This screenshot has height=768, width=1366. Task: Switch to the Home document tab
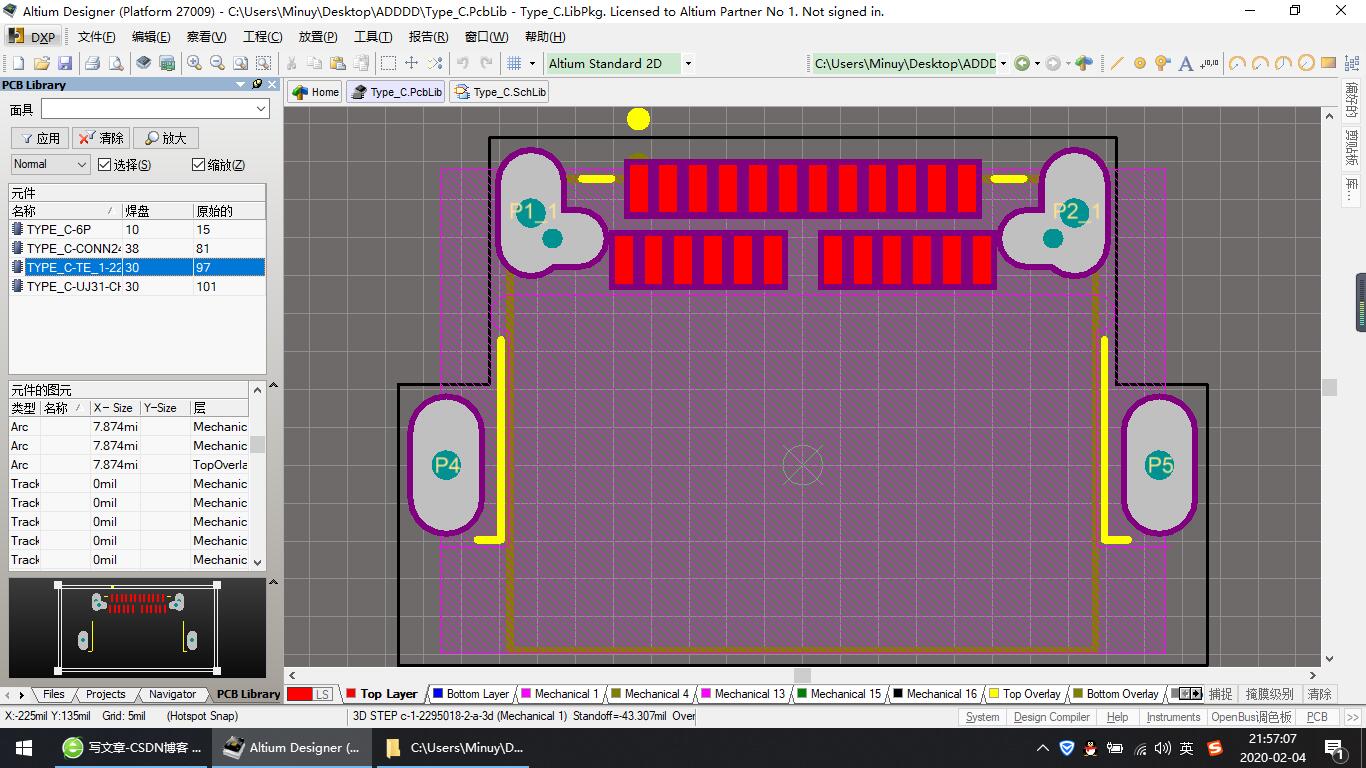(x=315, y=92)
